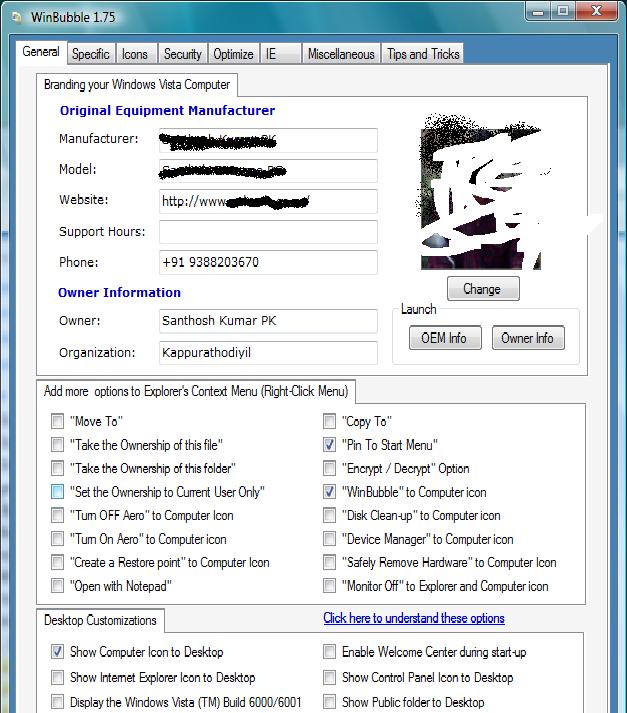Image resolution: width=627 pixels, height=713 pixels.
Task: Uncheck "WinBubble" to Computer icon
Action: click(x=329, y=492)
